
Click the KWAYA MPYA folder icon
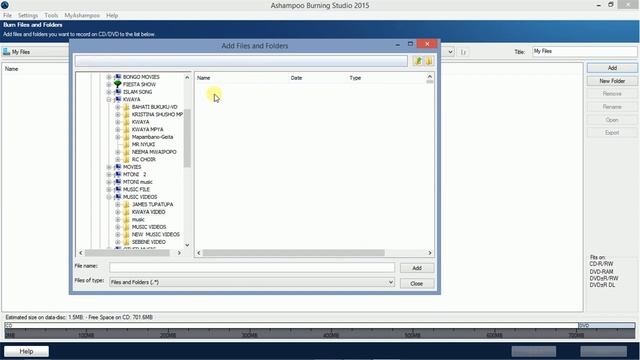[x=127, y=129]
